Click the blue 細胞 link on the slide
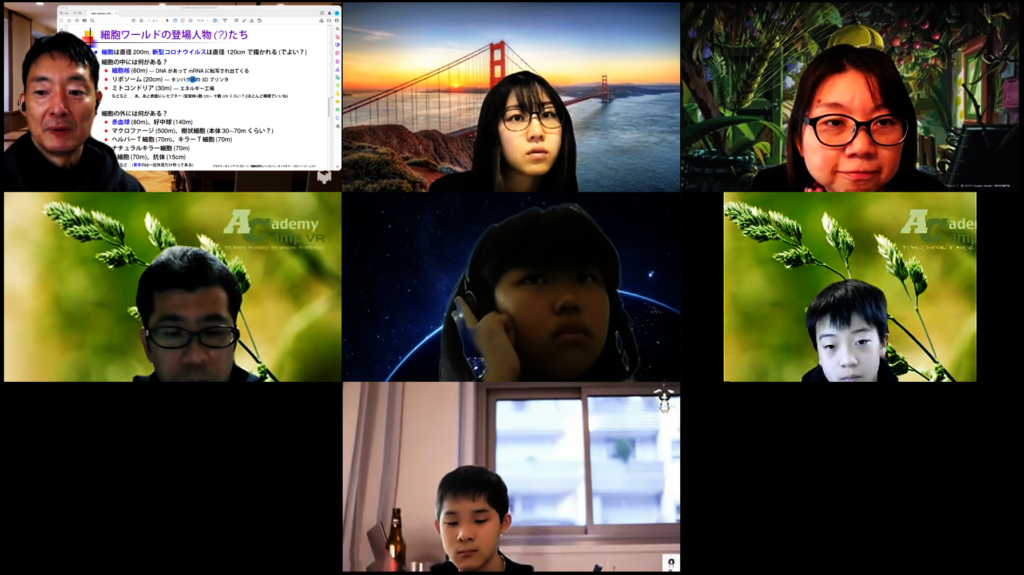This screenshot has width=1024, height=575. pos(107,52)
